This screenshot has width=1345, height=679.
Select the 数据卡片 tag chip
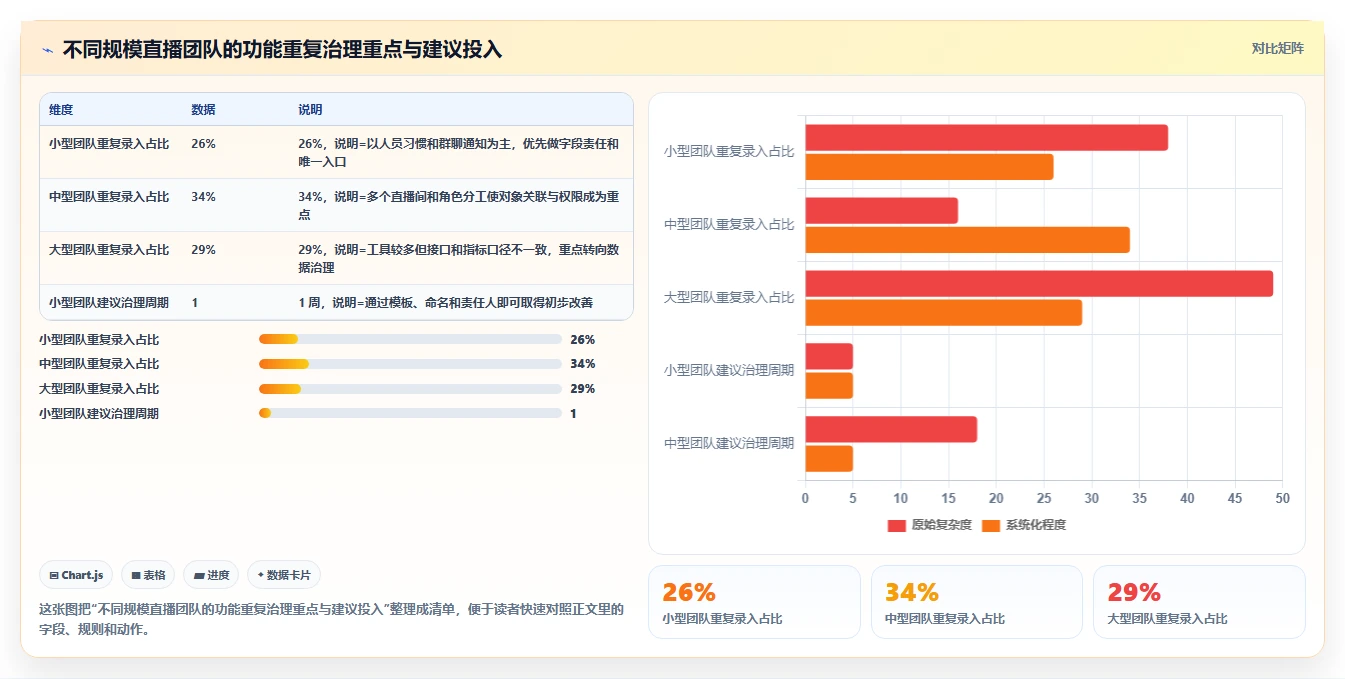[284, 575]
